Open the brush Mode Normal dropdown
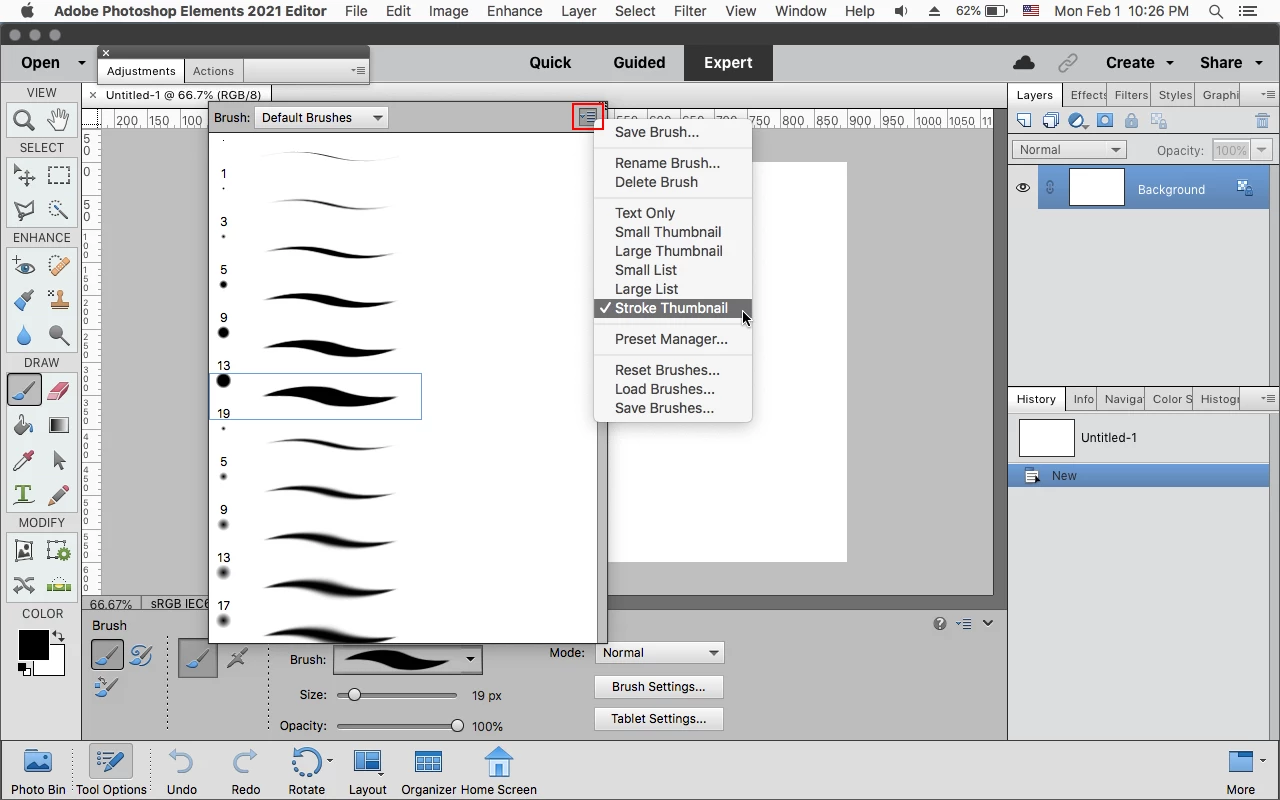 coord(660,652)
